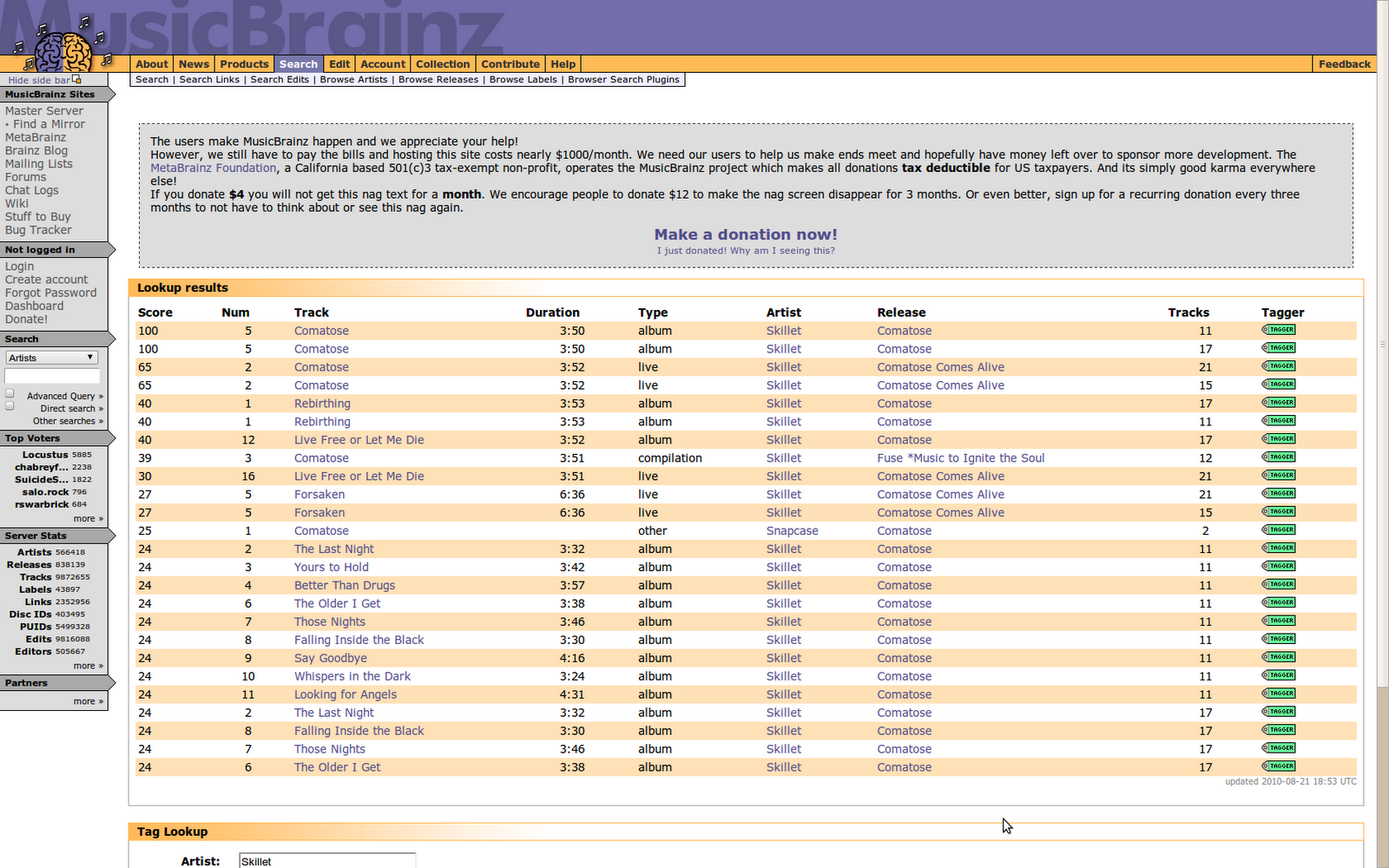The height and width of the screenshot is (868, 1389).
Task: Open the News menu
Action: pos(194,64)
